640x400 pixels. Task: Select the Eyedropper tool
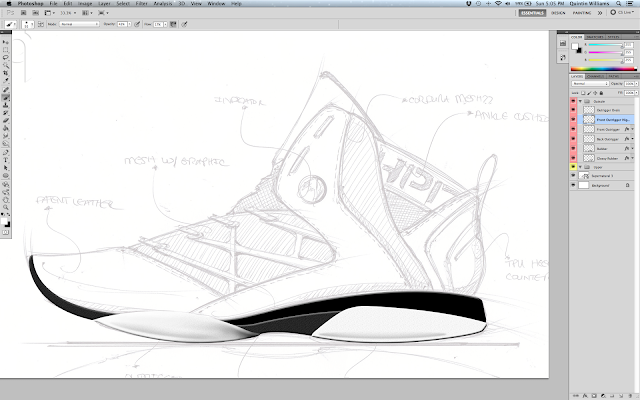(6, 80)
